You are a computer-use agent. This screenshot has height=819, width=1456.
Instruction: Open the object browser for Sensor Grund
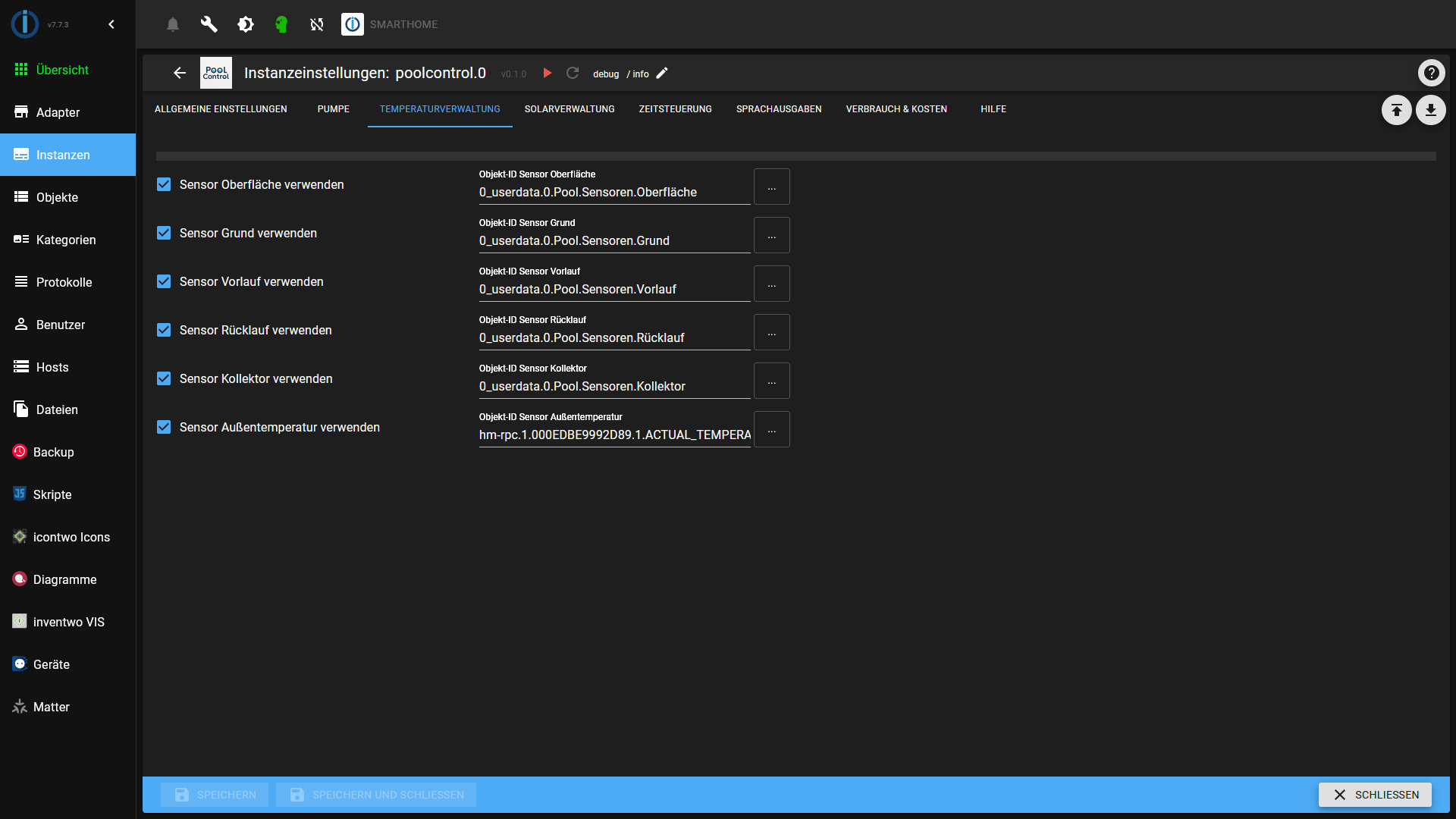coord(771,235)
